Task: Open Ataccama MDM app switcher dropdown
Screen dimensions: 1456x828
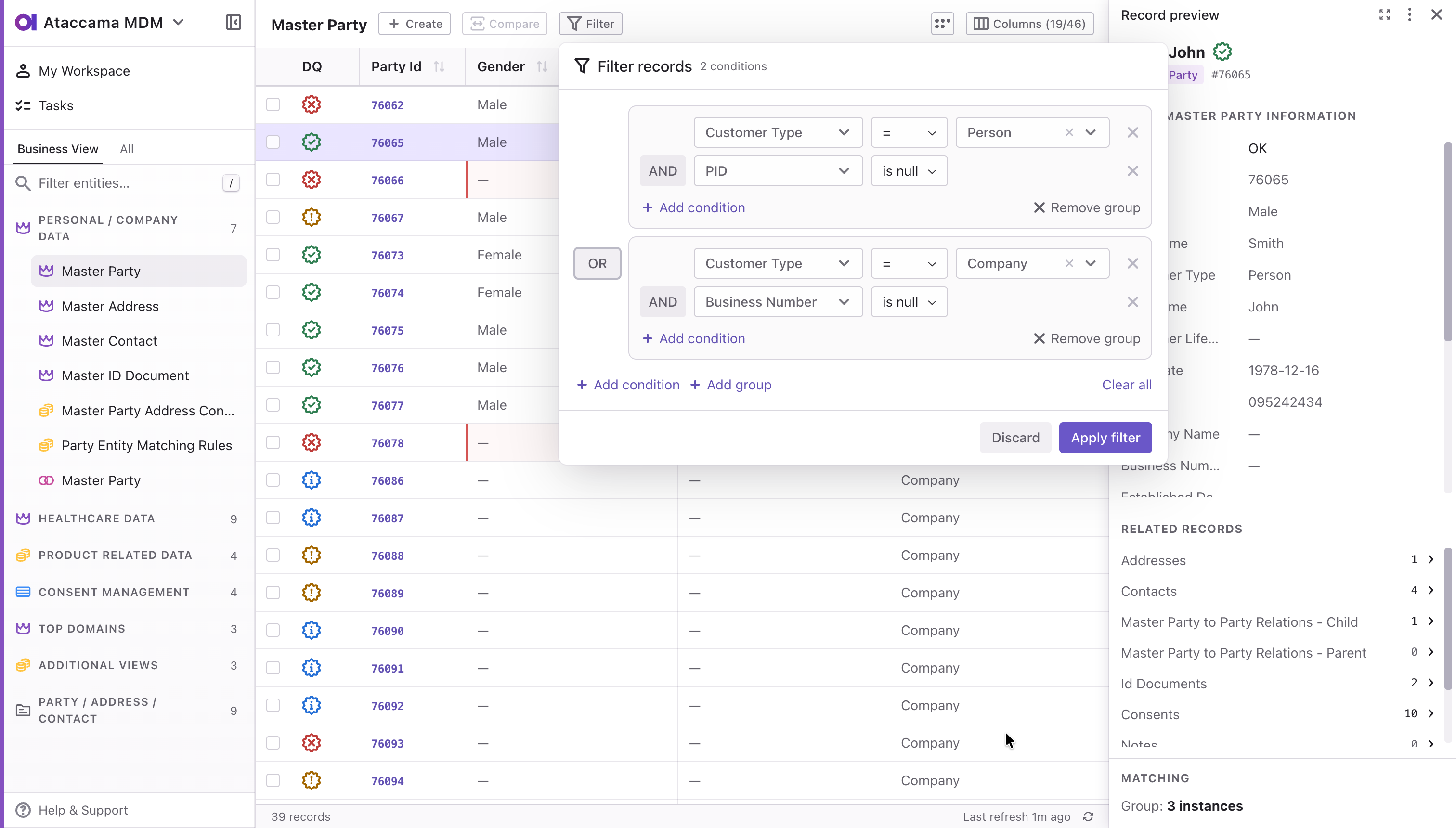Action: [x=179, y=22]
